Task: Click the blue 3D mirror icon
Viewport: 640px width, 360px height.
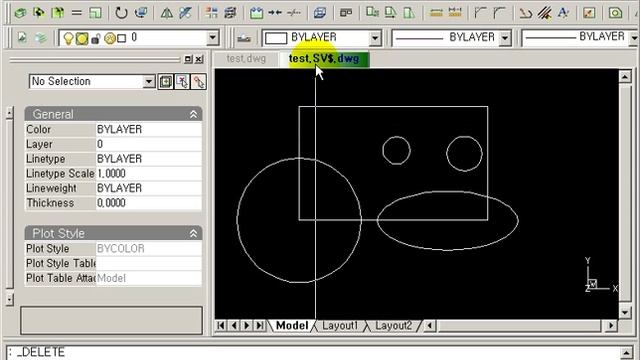Action: (185, 13)
